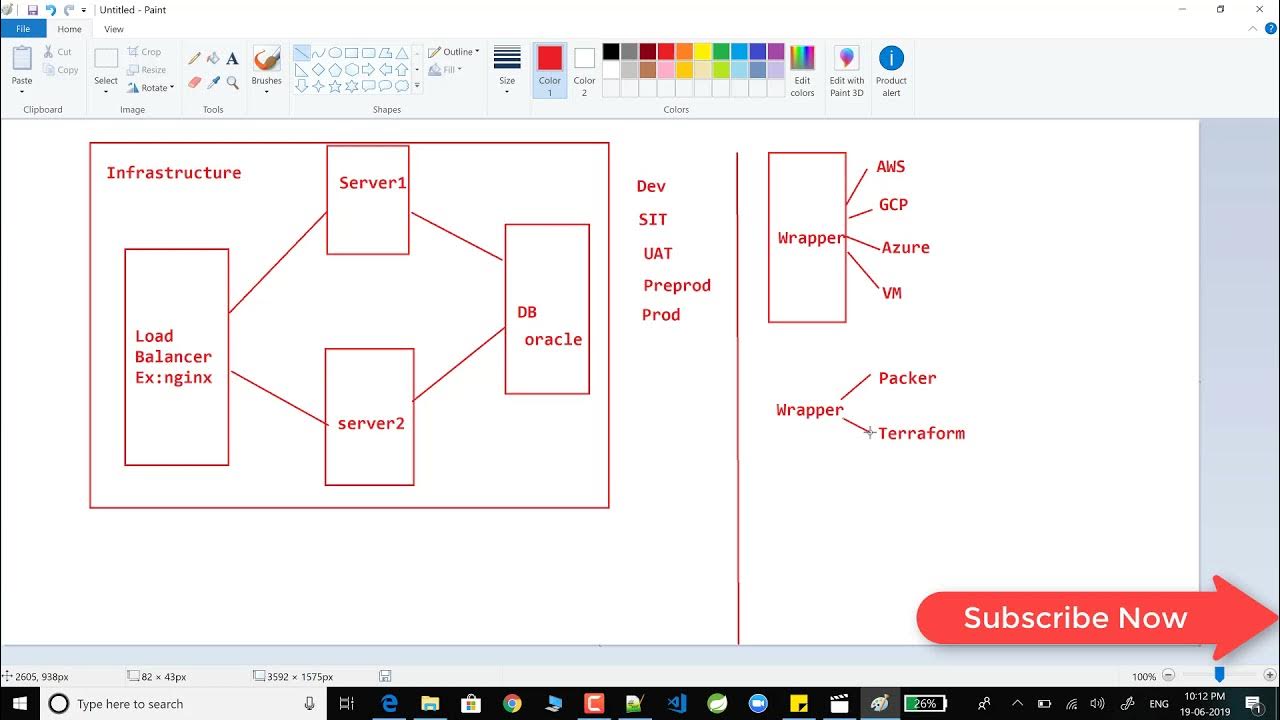Screen dimensions: 1280x720
Task: Click the Cut command
Action: click(58, 52)
